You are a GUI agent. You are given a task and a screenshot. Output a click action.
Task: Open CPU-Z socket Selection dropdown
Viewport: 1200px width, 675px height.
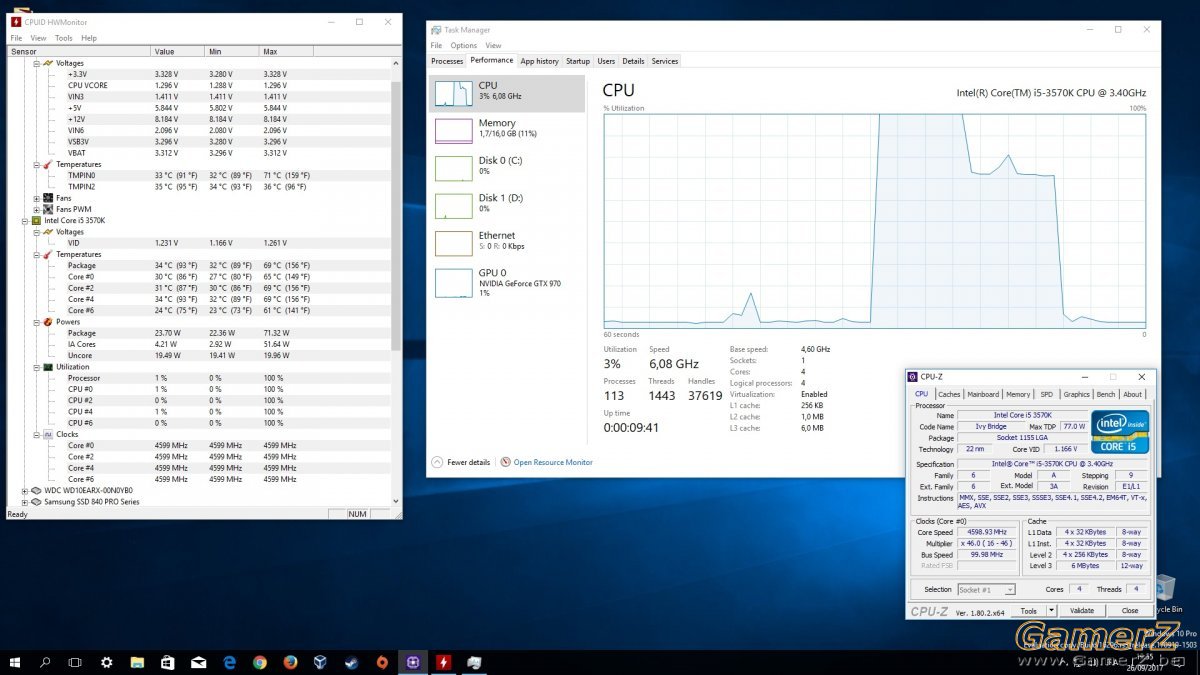986,590
